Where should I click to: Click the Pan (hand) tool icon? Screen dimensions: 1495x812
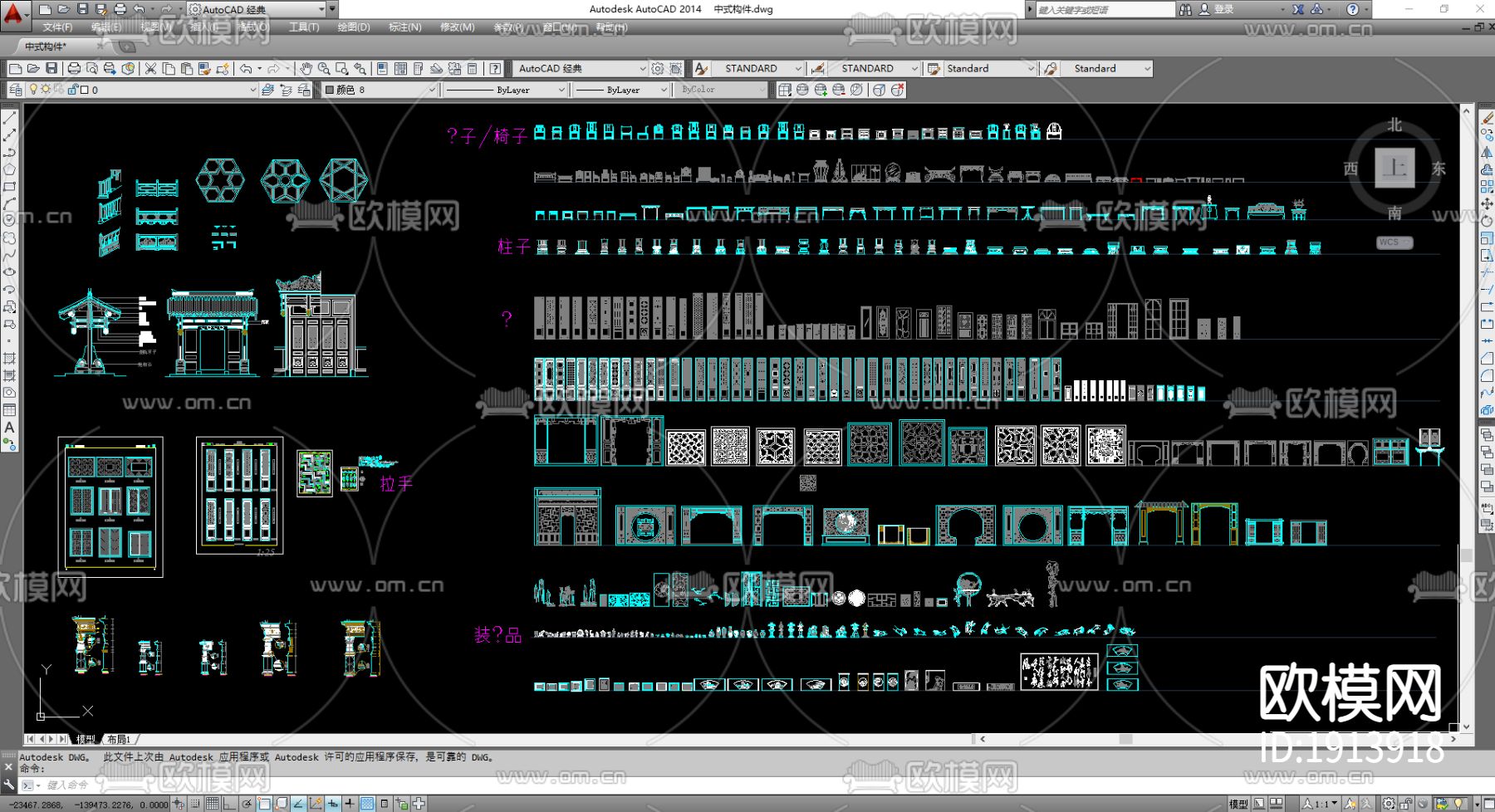306,69
